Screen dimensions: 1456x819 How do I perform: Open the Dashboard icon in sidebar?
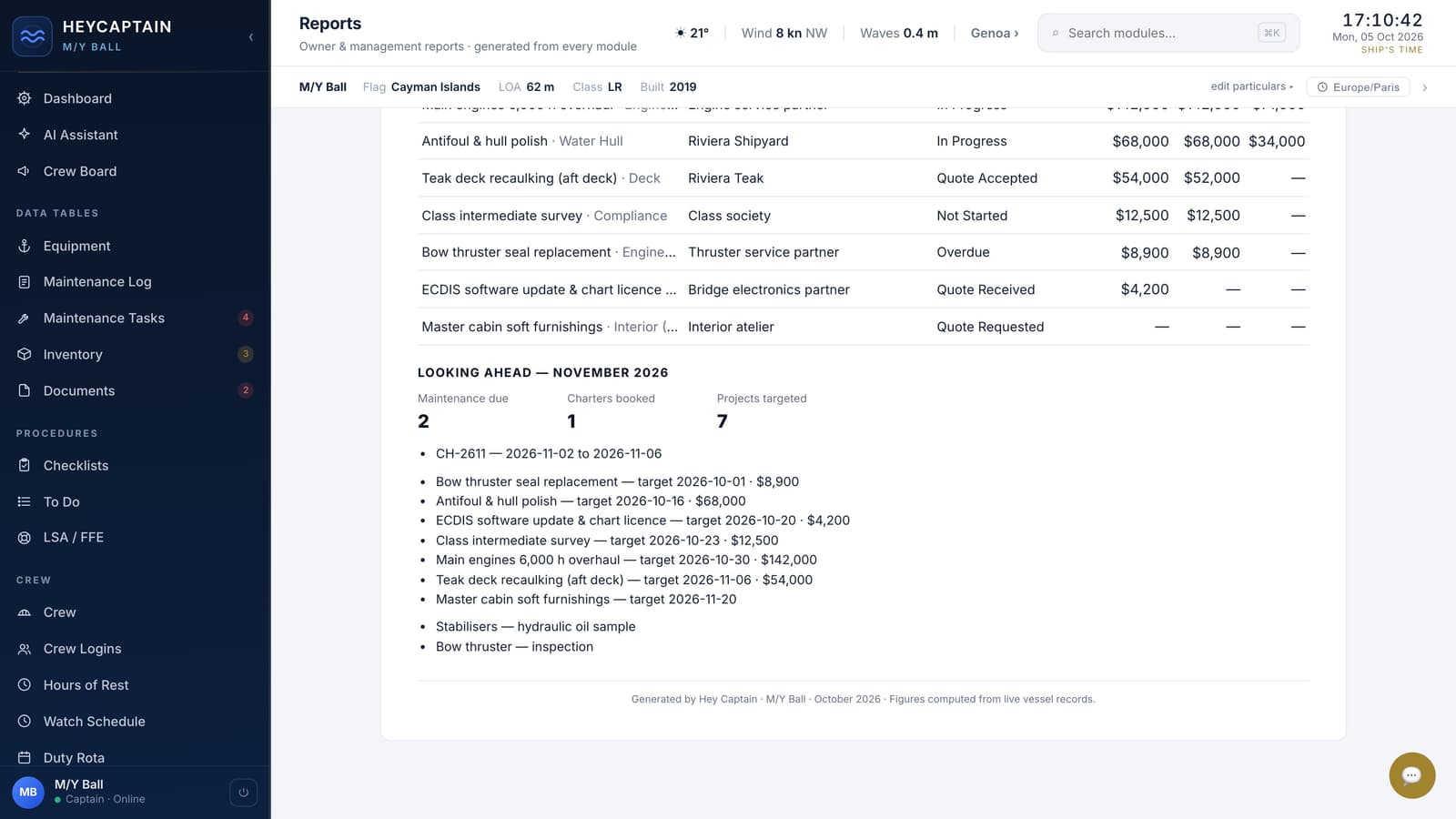tap(25, 98)
